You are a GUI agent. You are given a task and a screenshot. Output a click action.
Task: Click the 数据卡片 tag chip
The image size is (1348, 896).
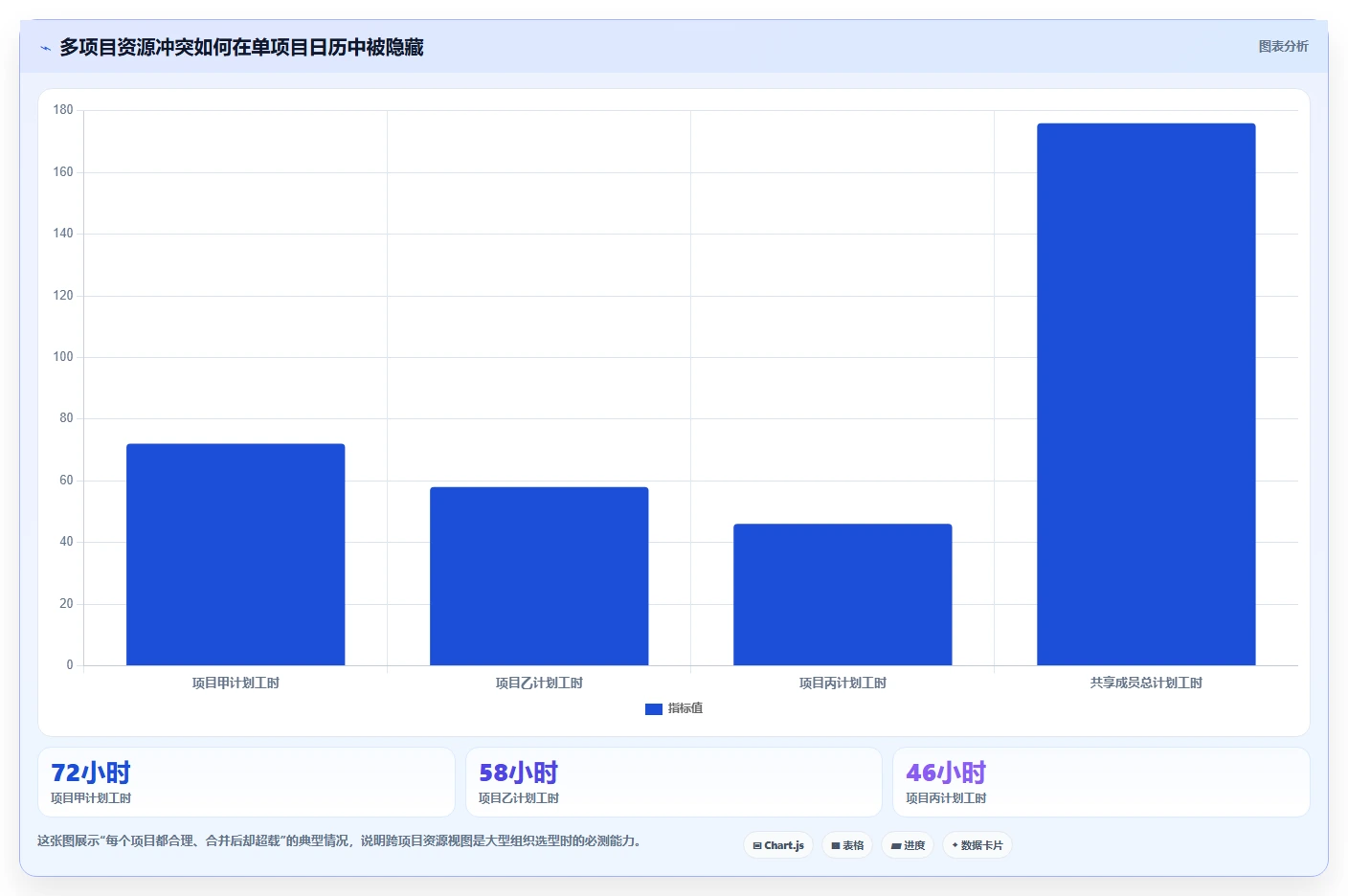(977, 845)
